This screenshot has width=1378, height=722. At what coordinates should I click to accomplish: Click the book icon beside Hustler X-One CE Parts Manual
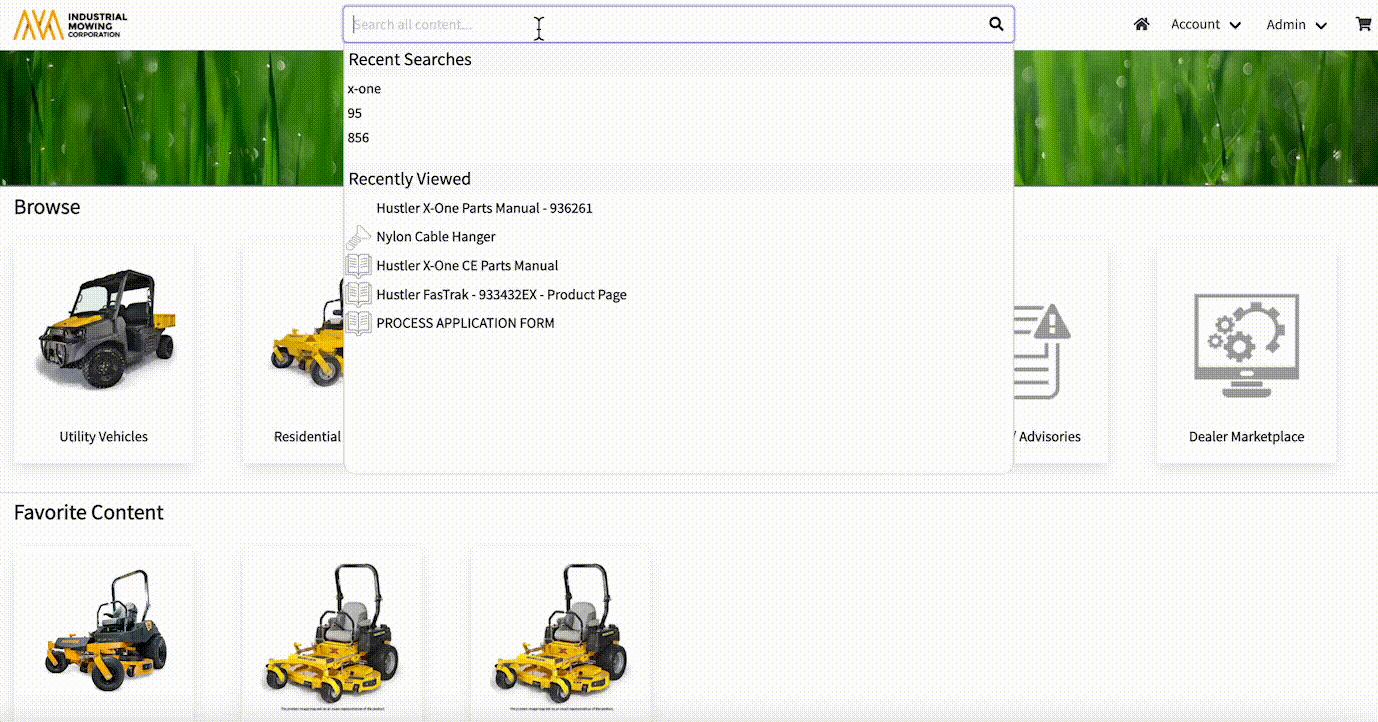coord(358,266)
